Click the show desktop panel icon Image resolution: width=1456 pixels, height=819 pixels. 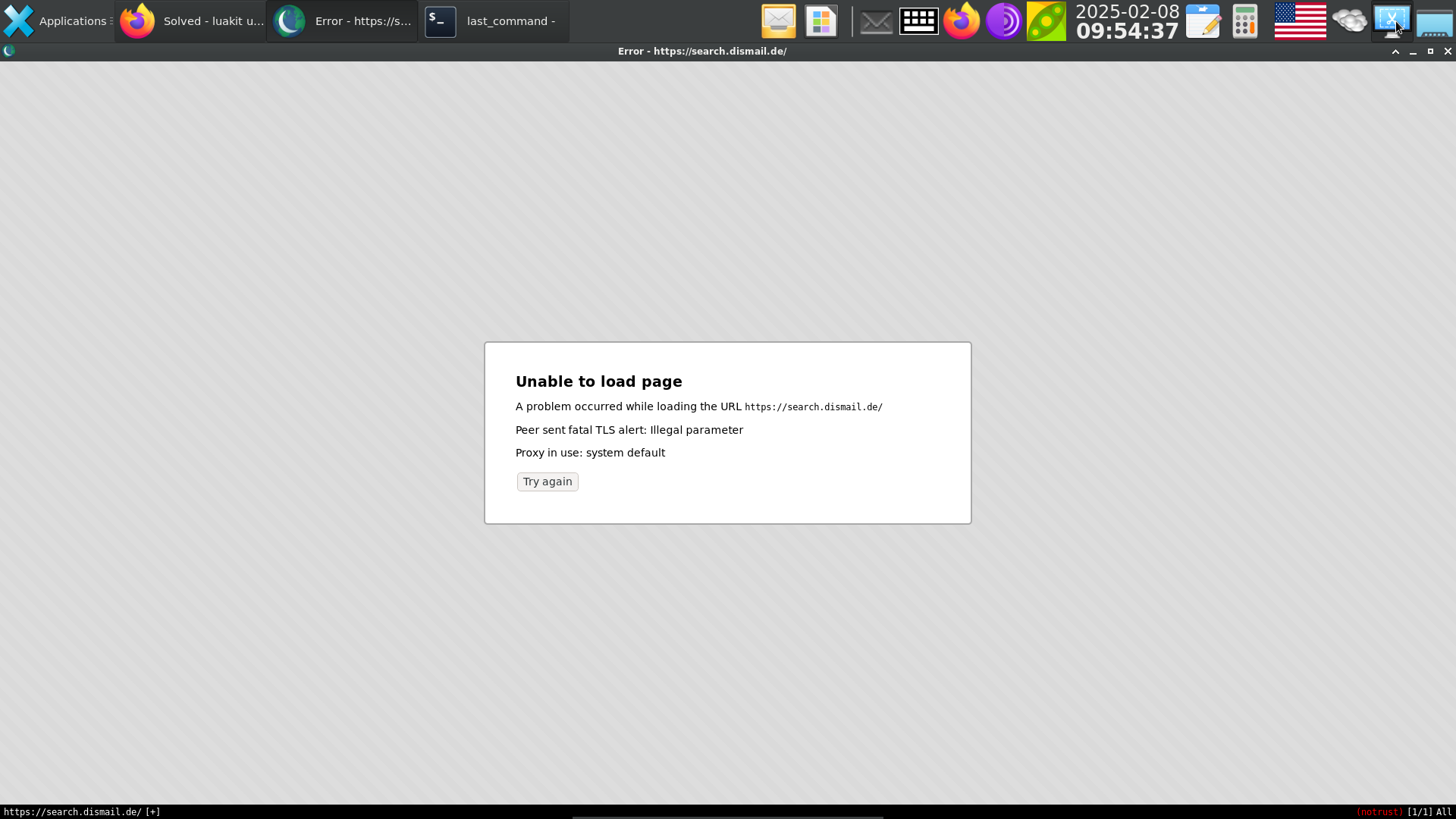coord(1434,21)
